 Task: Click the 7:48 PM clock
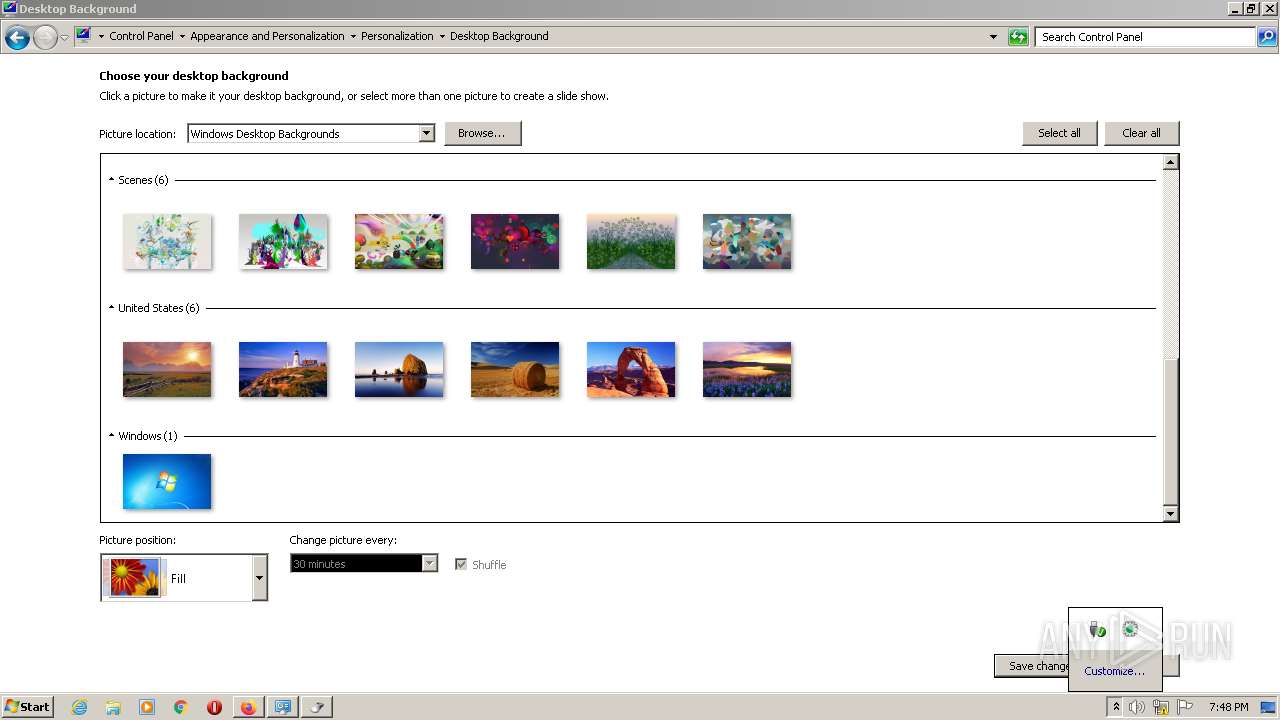pyautogui.click(x=1228, y=707)
